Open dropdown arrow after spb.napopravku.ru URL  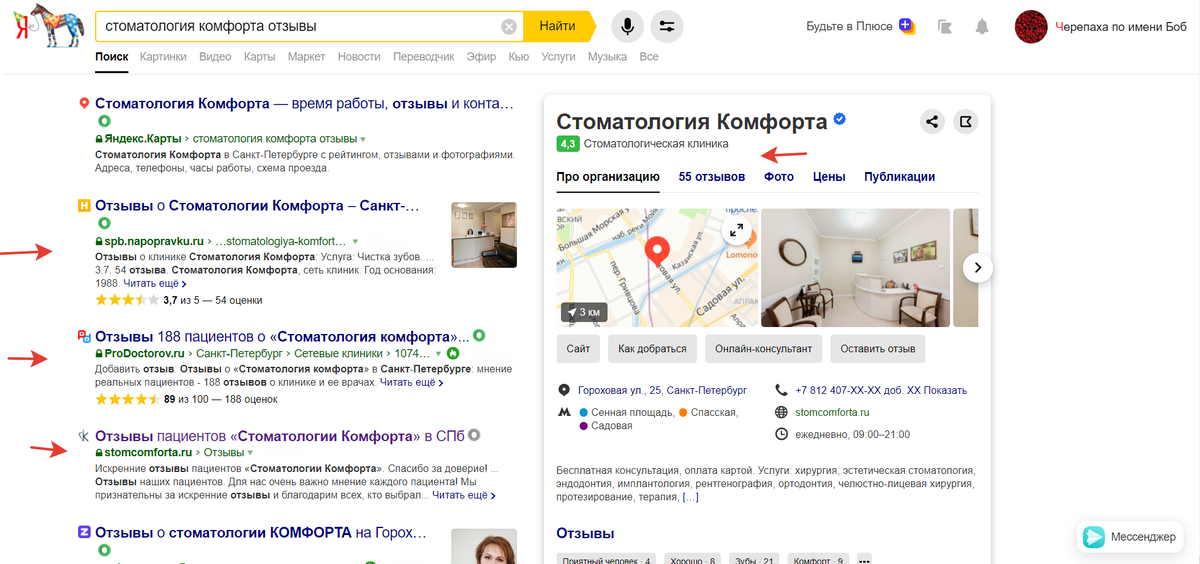pyautogui.click(x=355, y=242)
